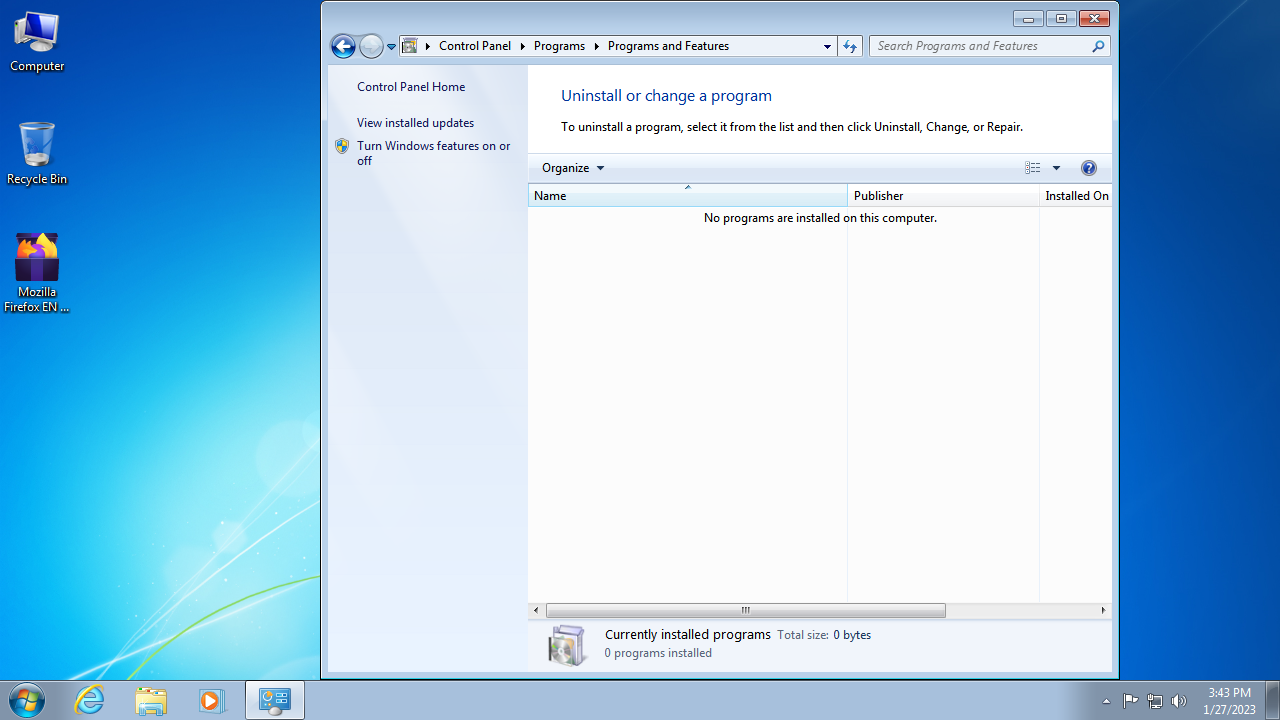The height and width of the screenshot is (720, 1280).
Task: Click the Control Panel address bar icon
Action: [x=409, y=46]
